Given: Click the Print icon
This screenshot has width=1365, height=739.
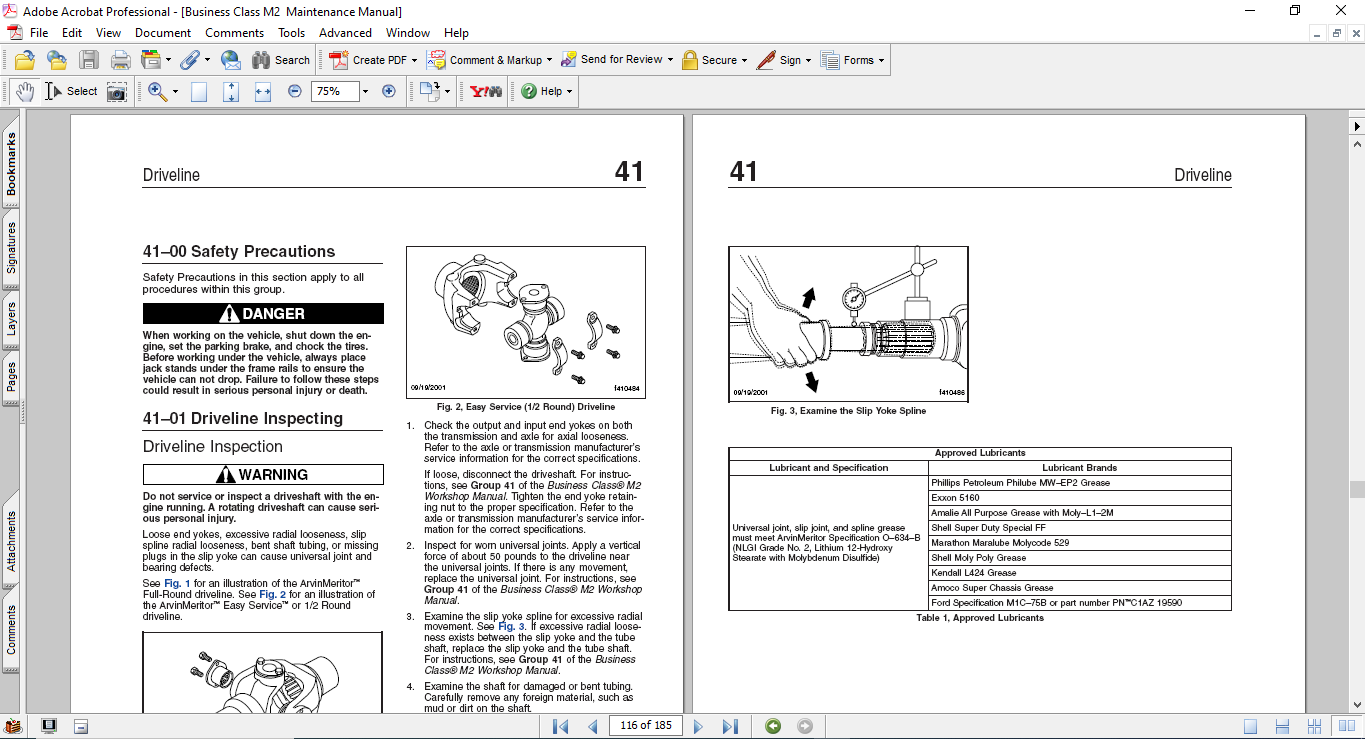Looking at the screenshot, I should 120,60.
